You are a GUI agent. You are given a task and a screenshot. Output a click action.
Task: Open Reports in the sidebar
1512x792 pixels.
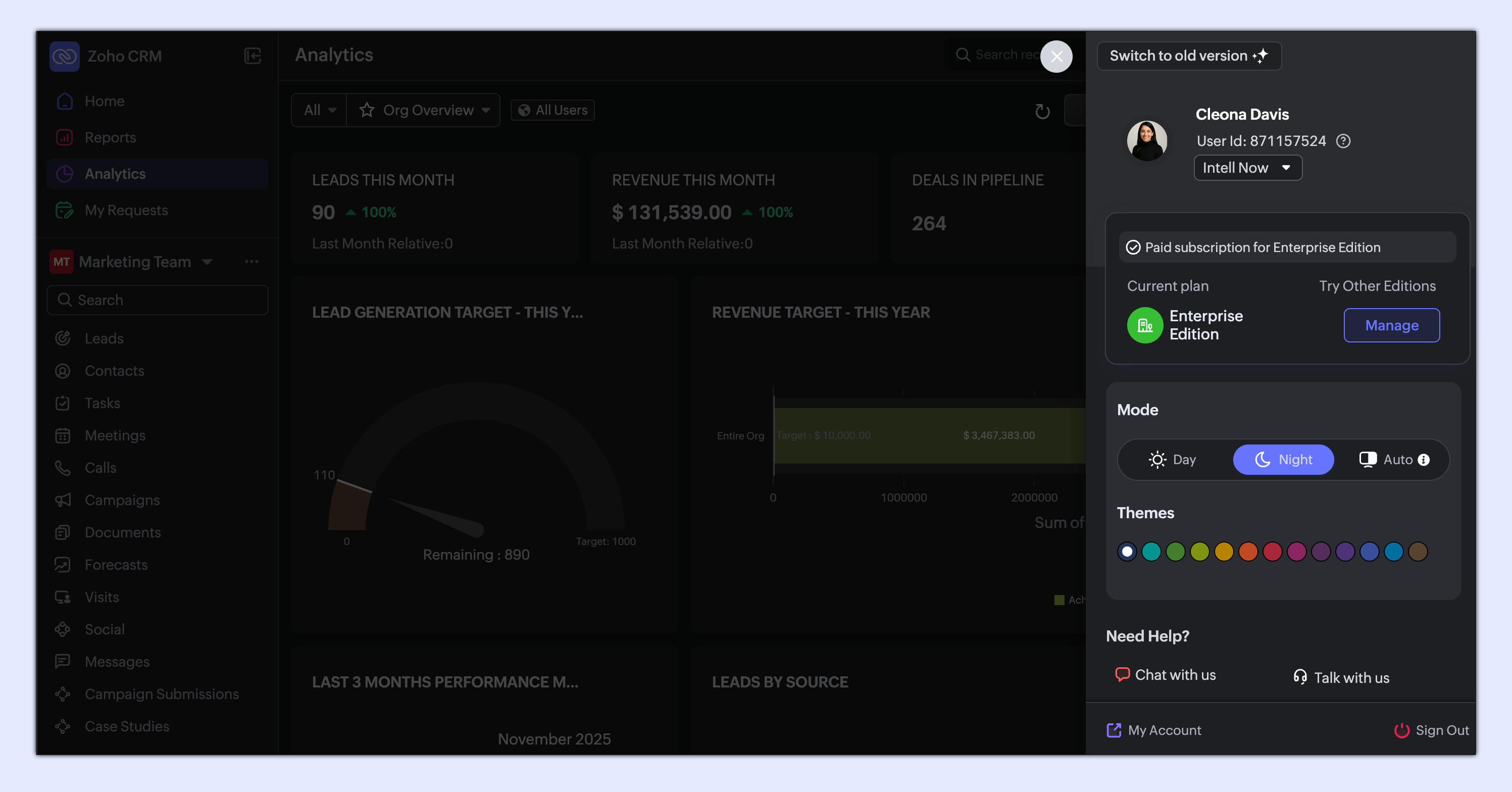click(110, 137)
